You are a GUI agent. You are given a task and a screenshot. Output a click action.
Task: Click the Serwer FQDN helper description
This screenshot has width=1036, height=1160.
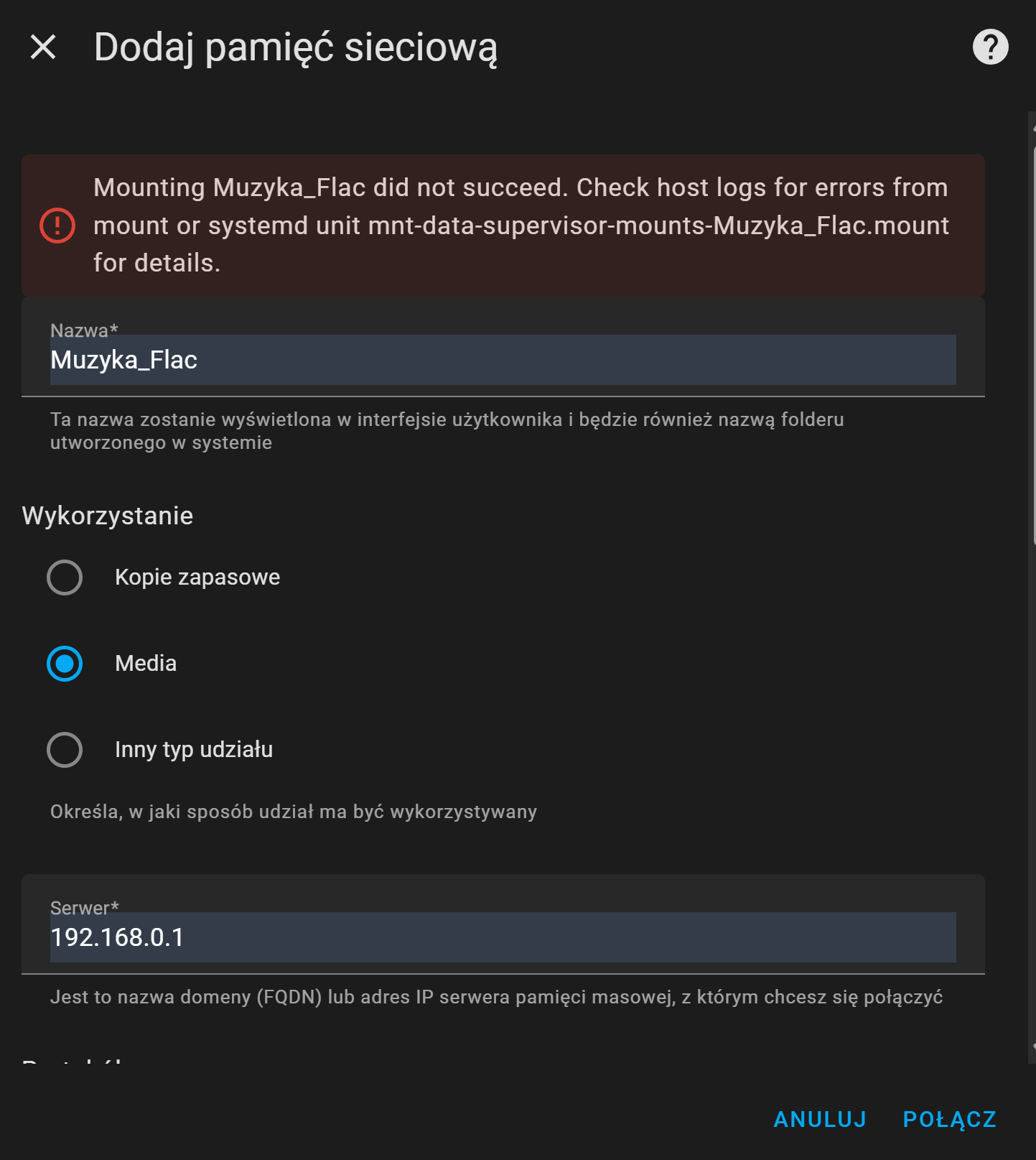coord(496,998)
